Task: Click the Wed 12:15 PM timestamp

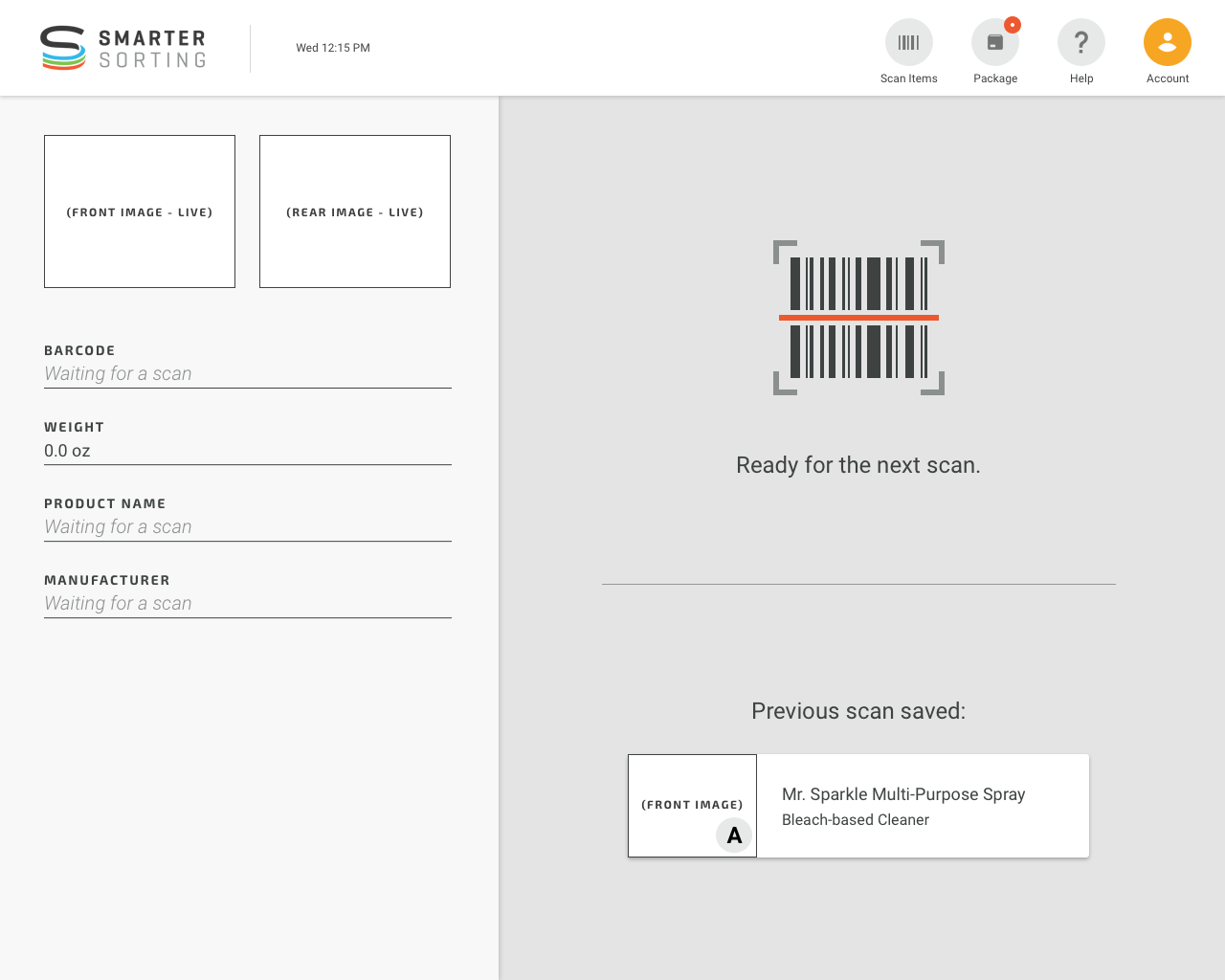Action: pyautogui.click(x=333, y=48)
